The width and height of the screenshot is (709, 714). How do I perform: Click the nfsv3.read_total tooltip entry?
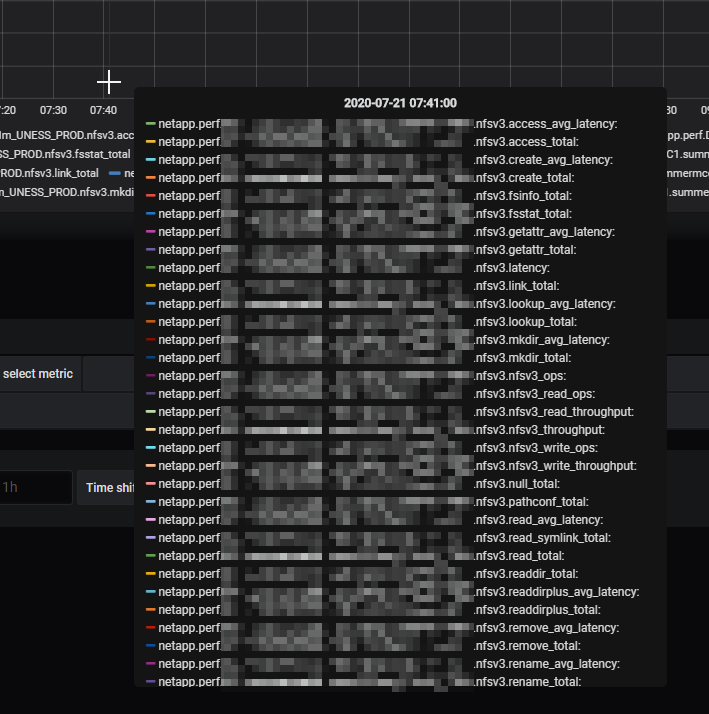[520, 556]
